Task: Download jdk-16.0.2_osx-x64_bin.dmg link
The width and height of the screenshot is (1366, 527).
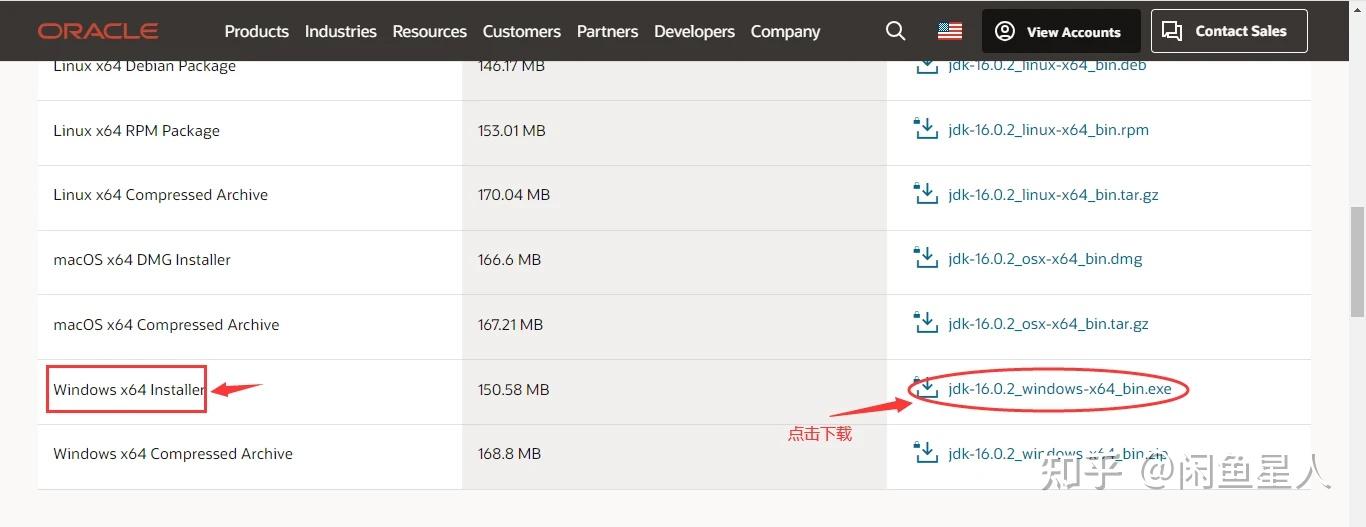Action: point(1045,259)
